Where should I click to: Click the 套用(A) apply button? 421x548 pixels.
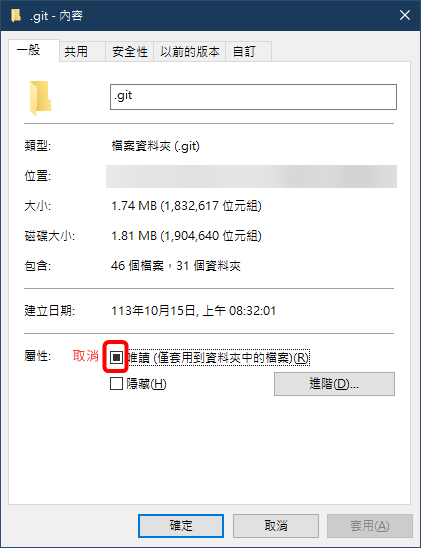(370, 526)
